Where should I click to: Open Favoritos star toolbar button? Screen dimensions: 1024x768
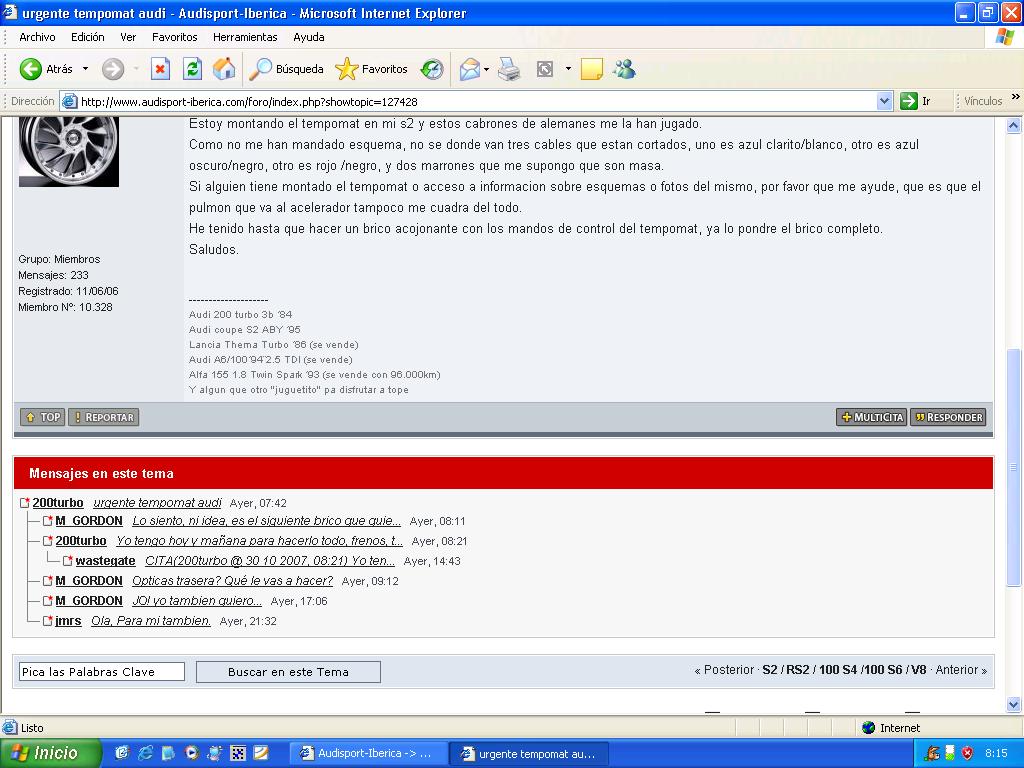click(371, 69)
